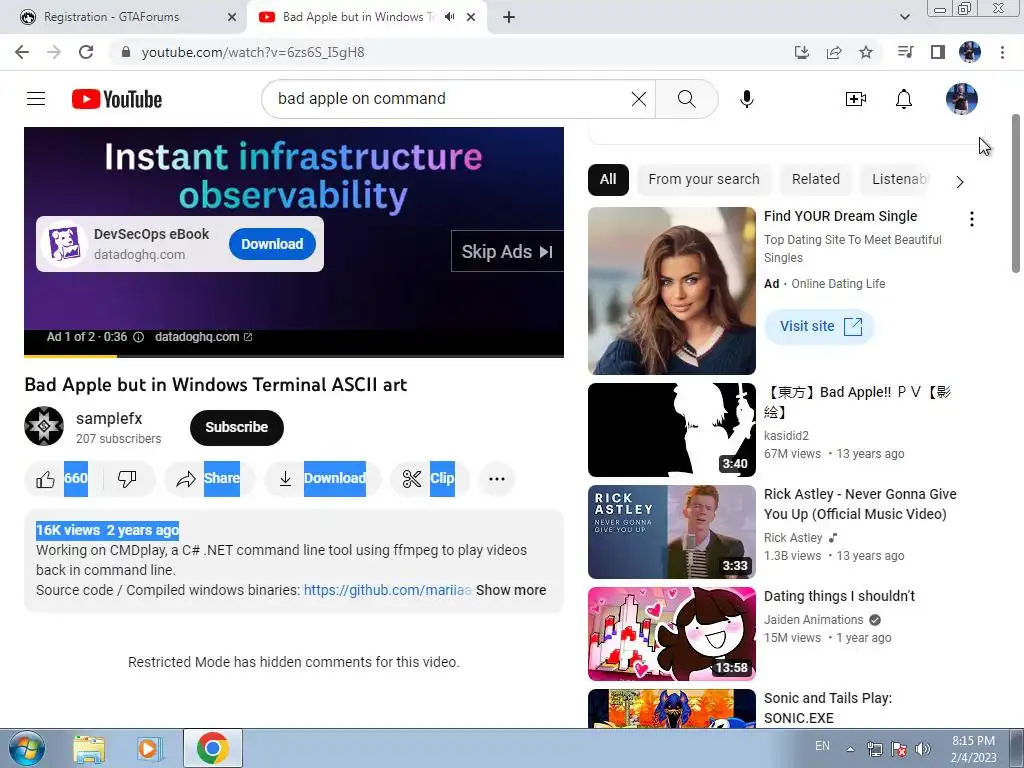Click the Download button under the video
The height and width of the screenshot is (768, 1024).
pos(325,479)
